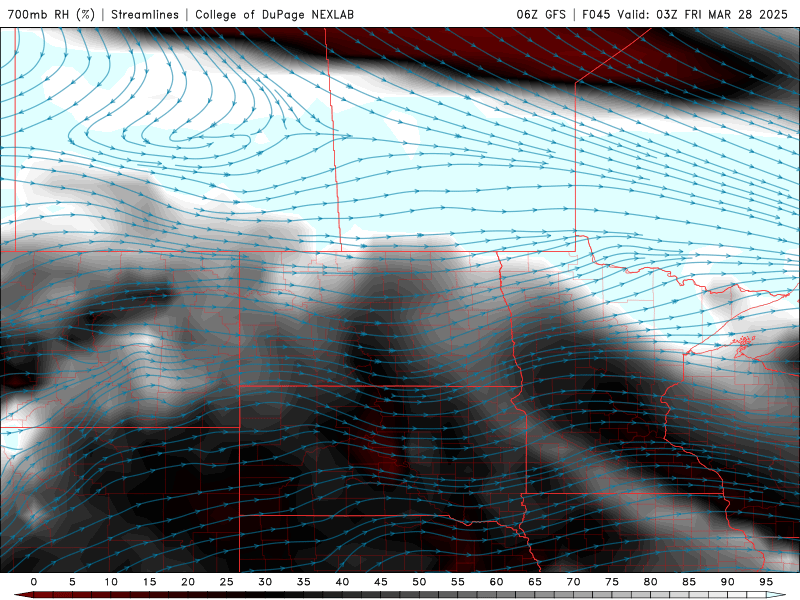
Task: Click the 35 label on the RH scale
Action: 303,582
